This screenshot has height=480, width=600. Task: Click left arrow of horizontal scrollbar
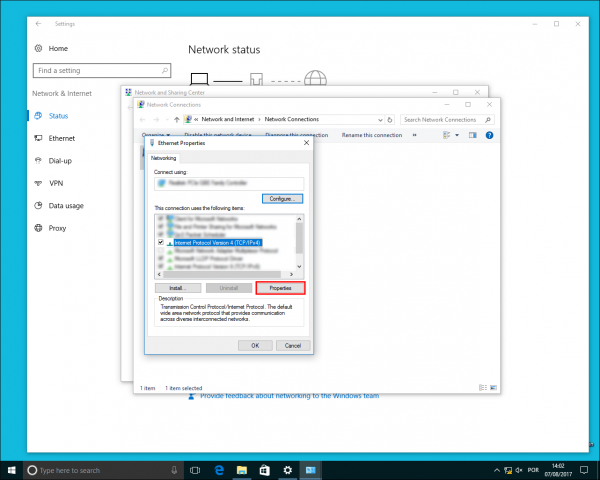(159, 274)
